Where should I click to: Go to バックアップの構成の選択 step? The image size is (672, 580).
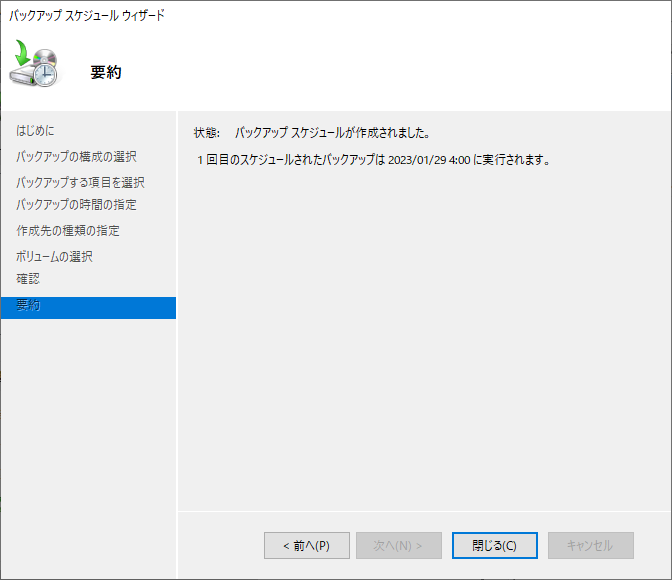76,157
